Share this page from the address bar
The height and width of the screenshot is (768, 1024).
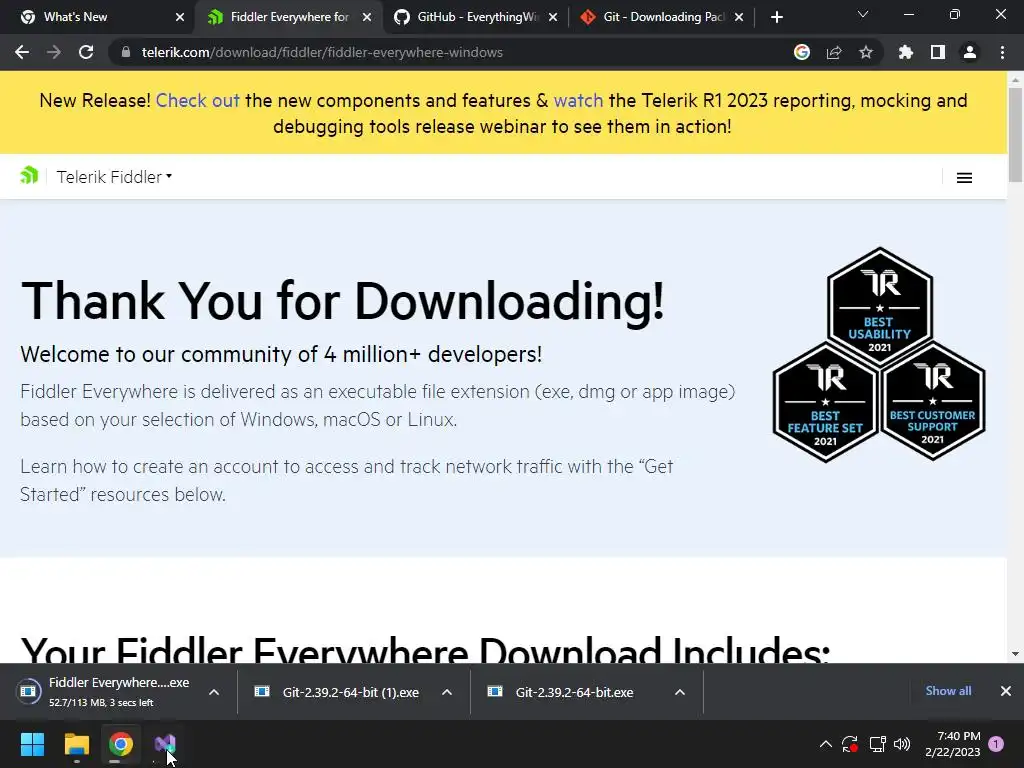point(834,52)
